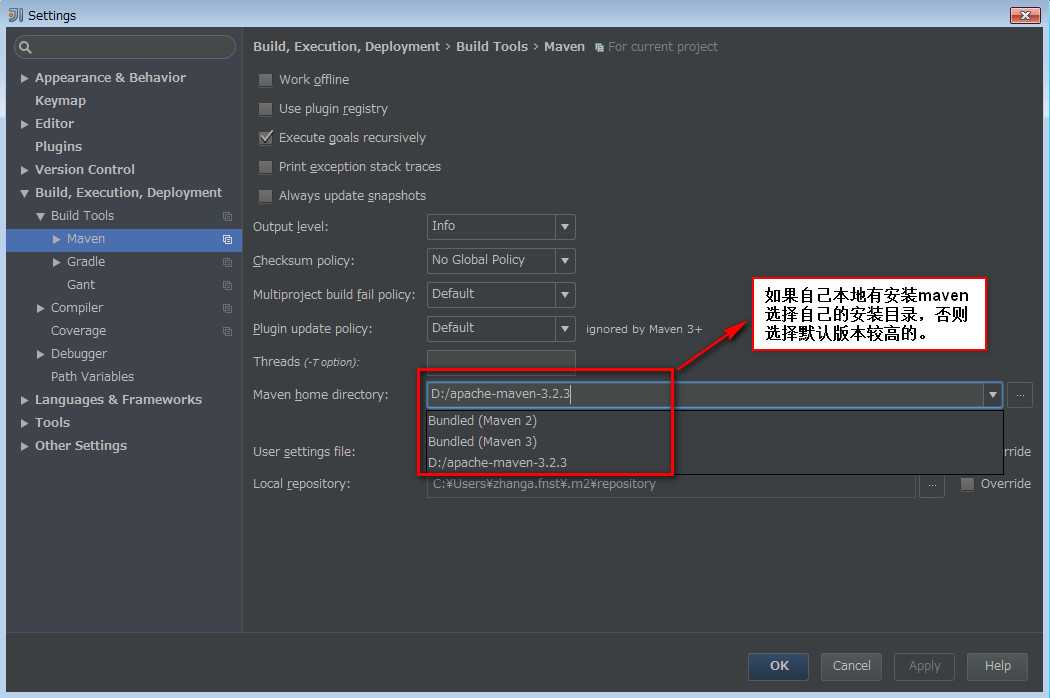The image size is (1050, 698).
Task: Collapse the Build Tools node
Action: 40,216
